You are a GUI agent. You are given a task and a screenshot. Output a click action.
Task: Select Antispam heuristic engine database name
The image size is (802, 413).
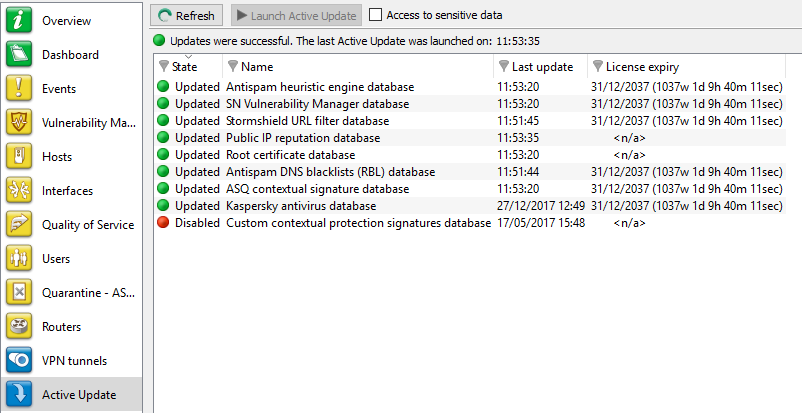(320, 87)
